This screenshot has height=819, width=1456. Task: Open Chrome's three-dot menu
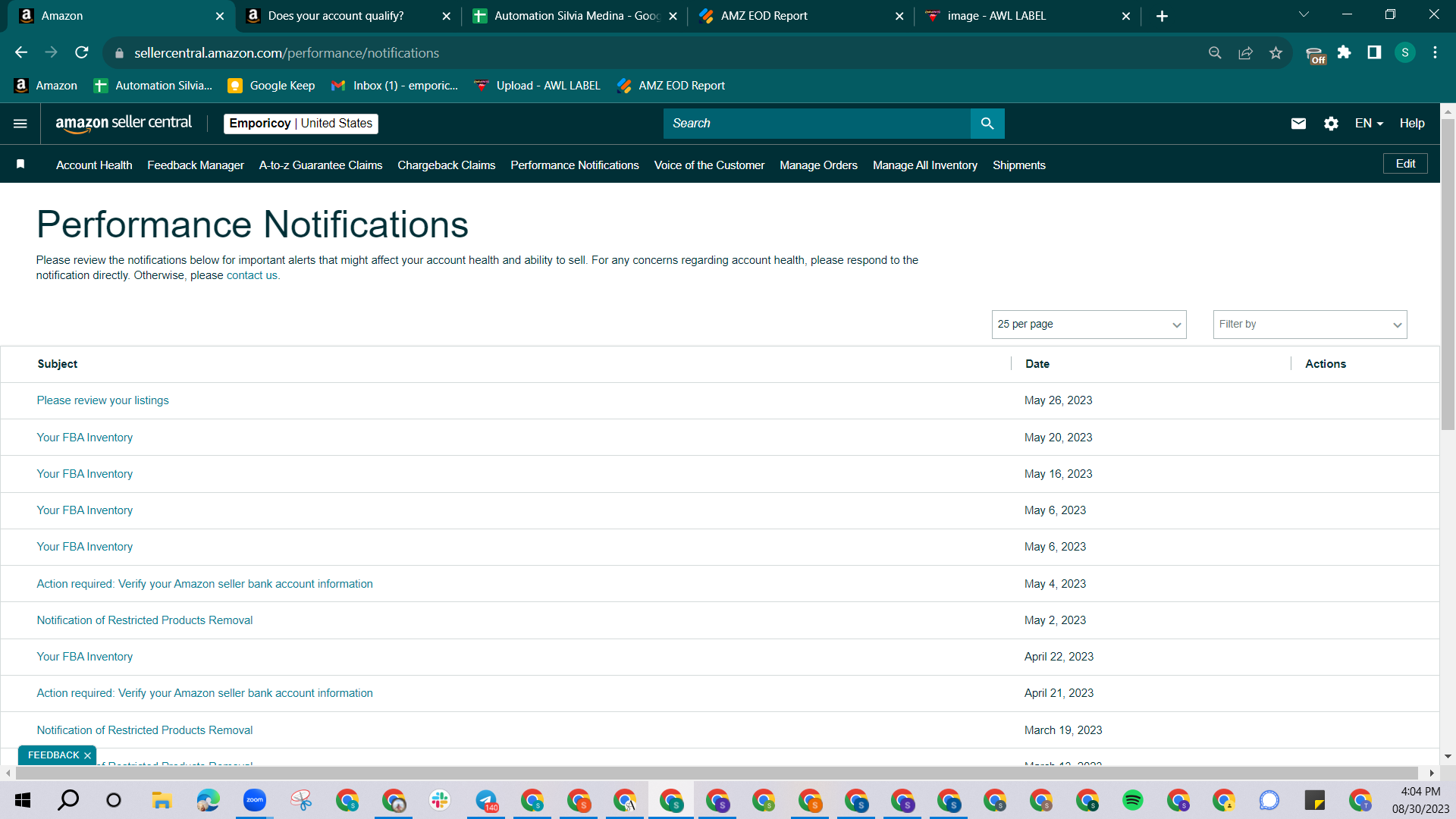(x=1435, y=52)
